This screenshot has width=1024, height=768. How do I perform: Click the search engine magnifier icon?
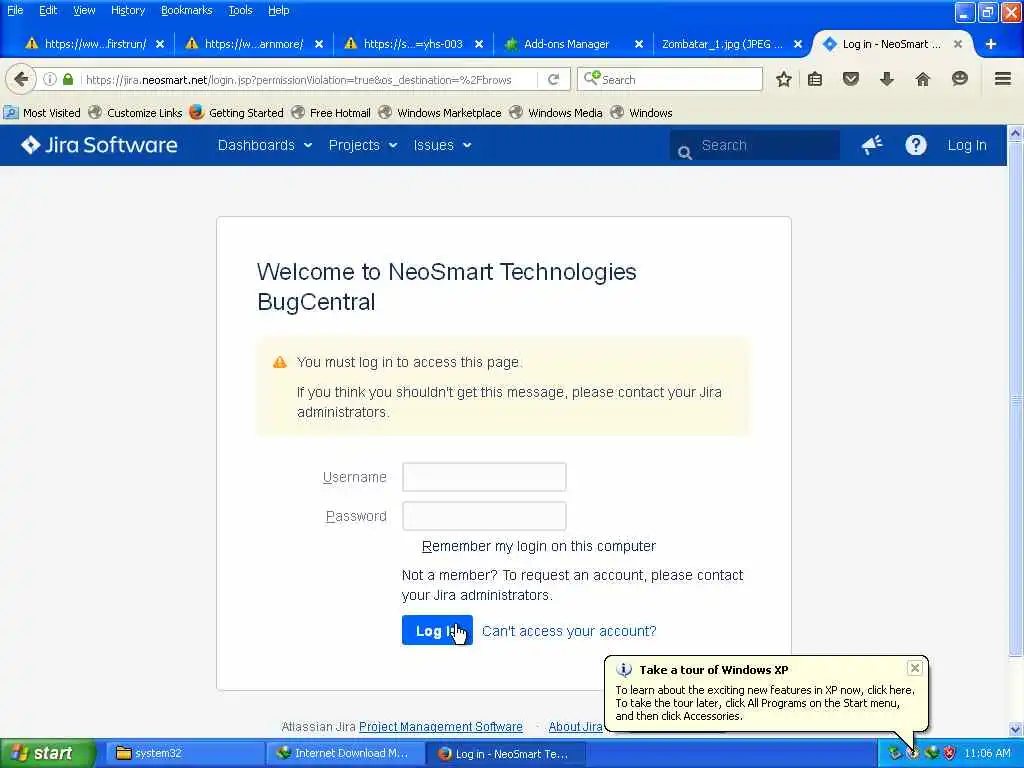pos(591,79)
